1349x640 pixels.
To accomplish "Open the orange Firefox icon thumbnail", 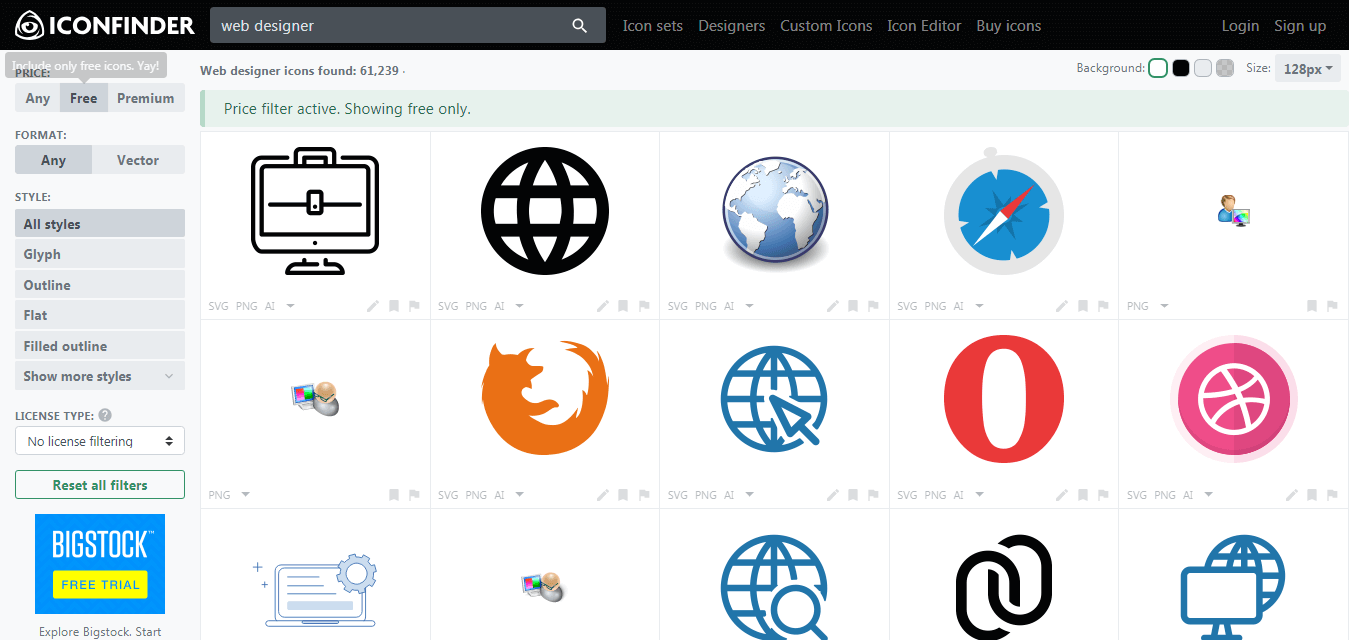I will pyautogui.click(x=545, y=398).
